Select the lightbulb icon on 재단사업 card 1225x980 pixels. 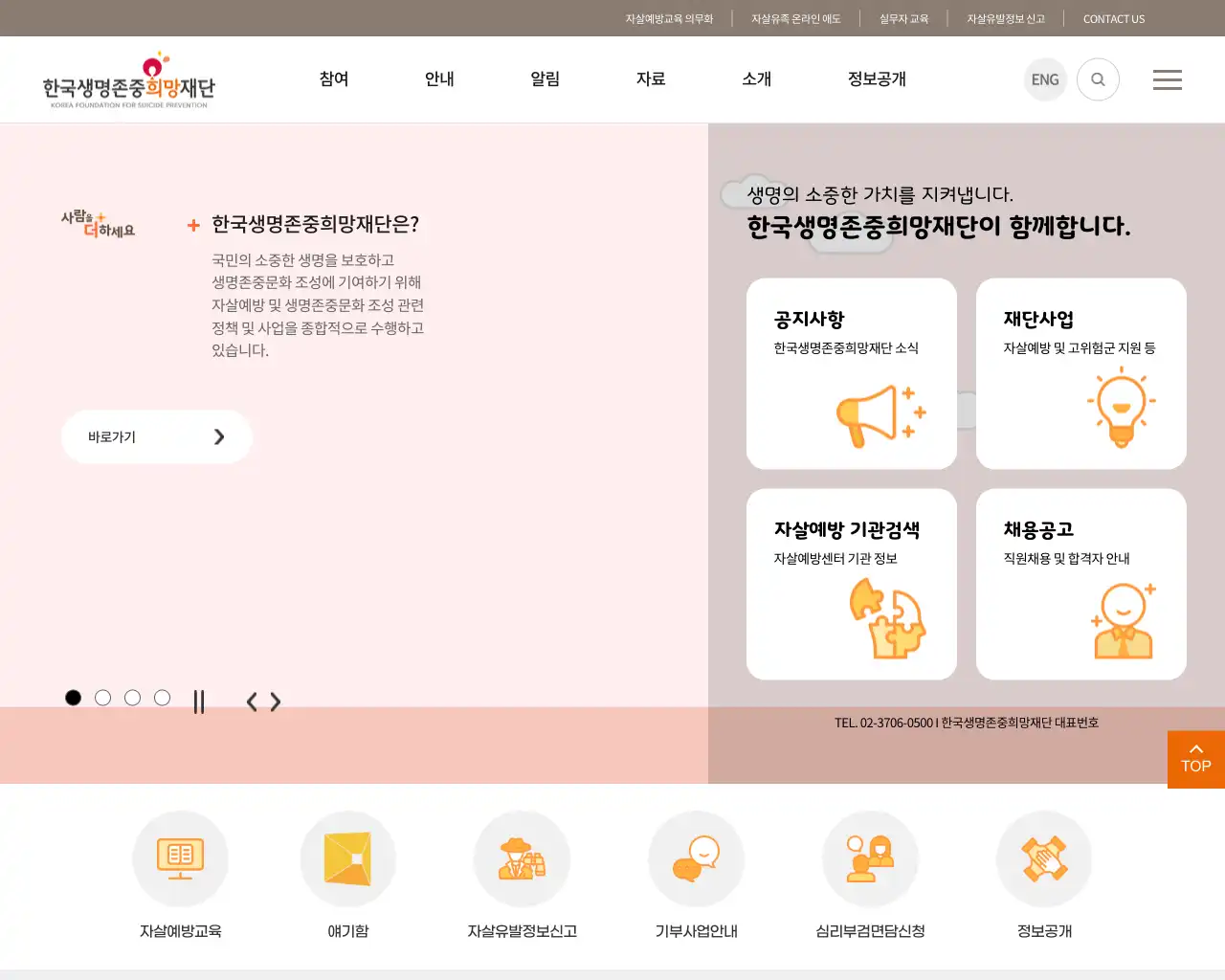click(1120, 407)
